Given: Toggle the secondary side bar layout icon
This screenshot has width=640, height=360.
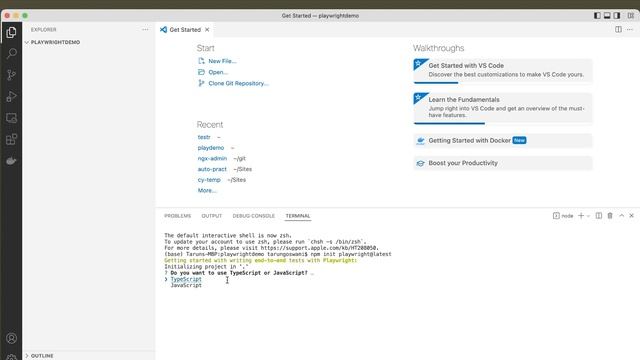Looking at the screenshot, I should [617, 16].
